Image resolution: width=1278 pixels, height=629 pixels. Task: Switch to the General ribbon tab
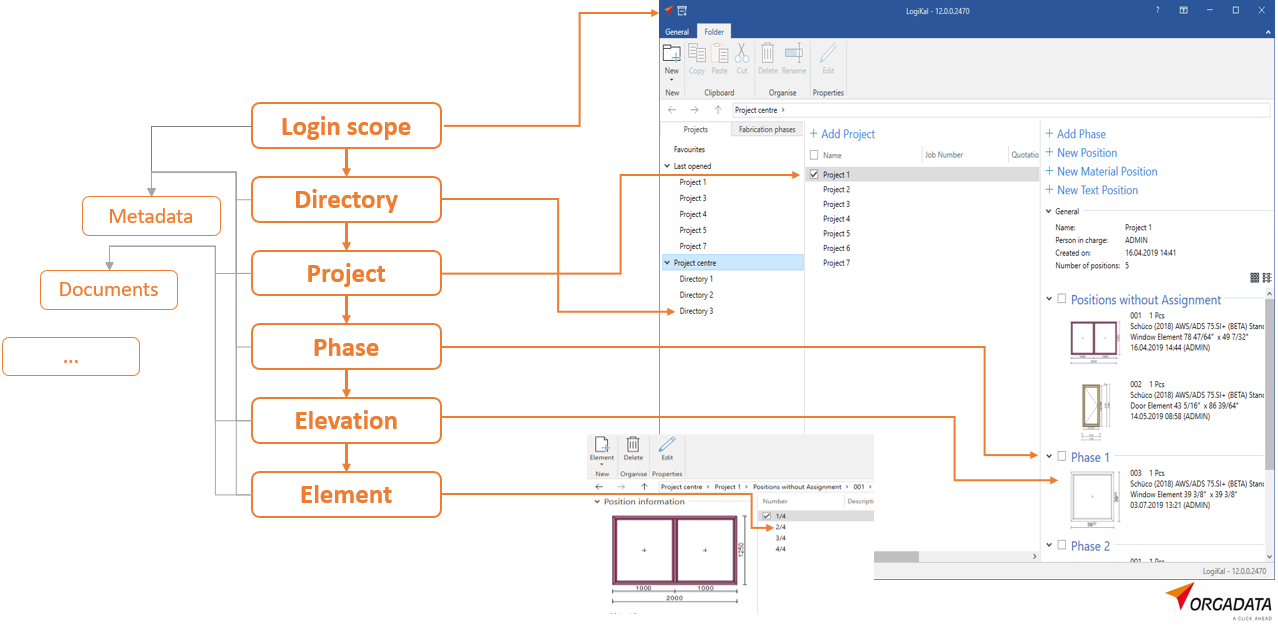coord(677,32)
